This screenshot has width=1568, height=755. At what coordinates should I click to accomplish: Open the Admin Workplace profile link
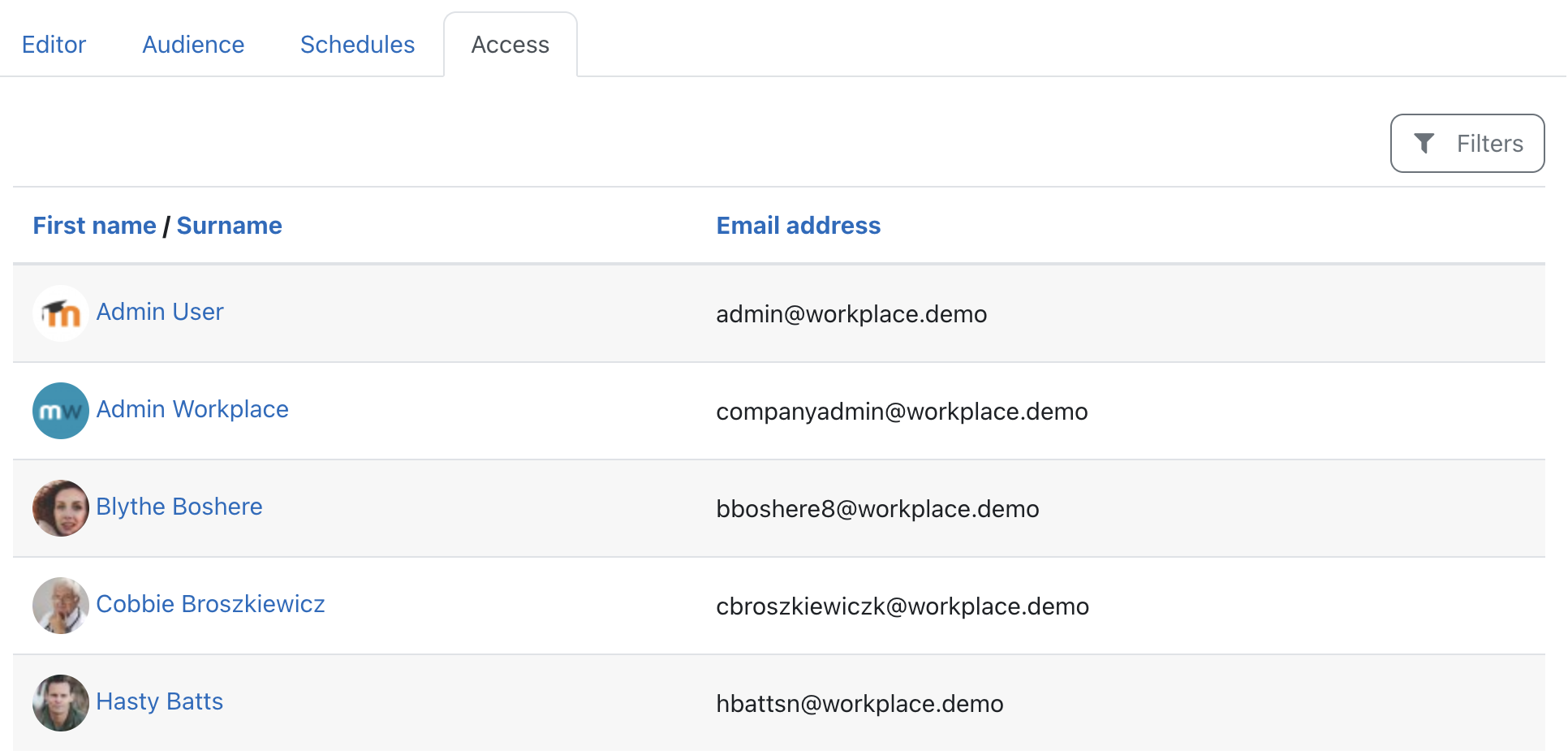coord(192,409)
